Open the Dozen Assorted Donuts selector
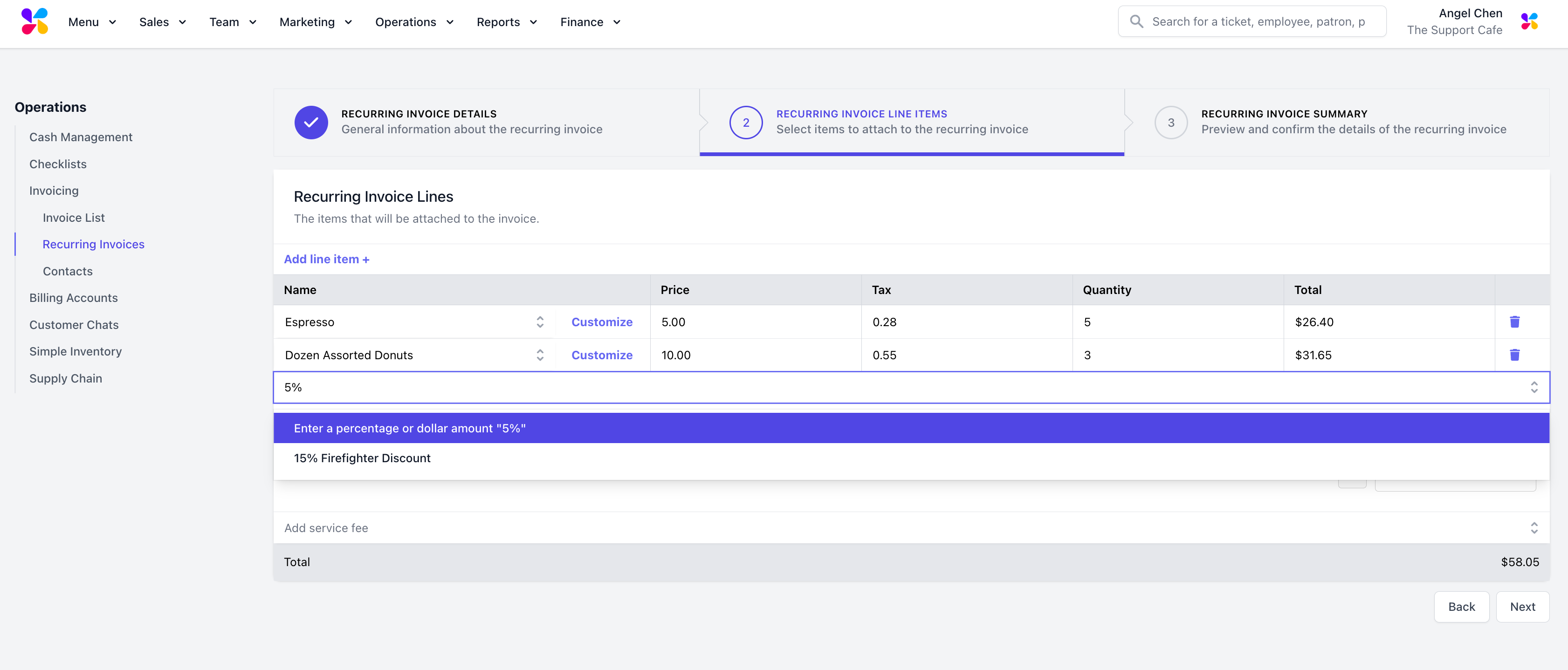1568x670 pixels. click(540, 355)
